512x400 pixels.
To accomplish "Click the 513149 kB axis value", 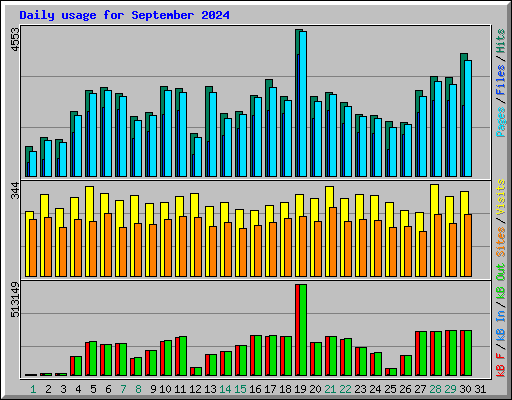I will coord(15,300).
